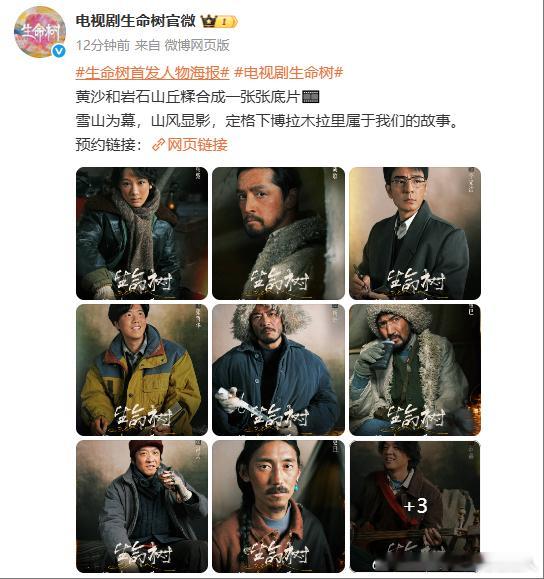
Task: Click the 12分钟前 post timestamp
Action: tap(103, 45)
